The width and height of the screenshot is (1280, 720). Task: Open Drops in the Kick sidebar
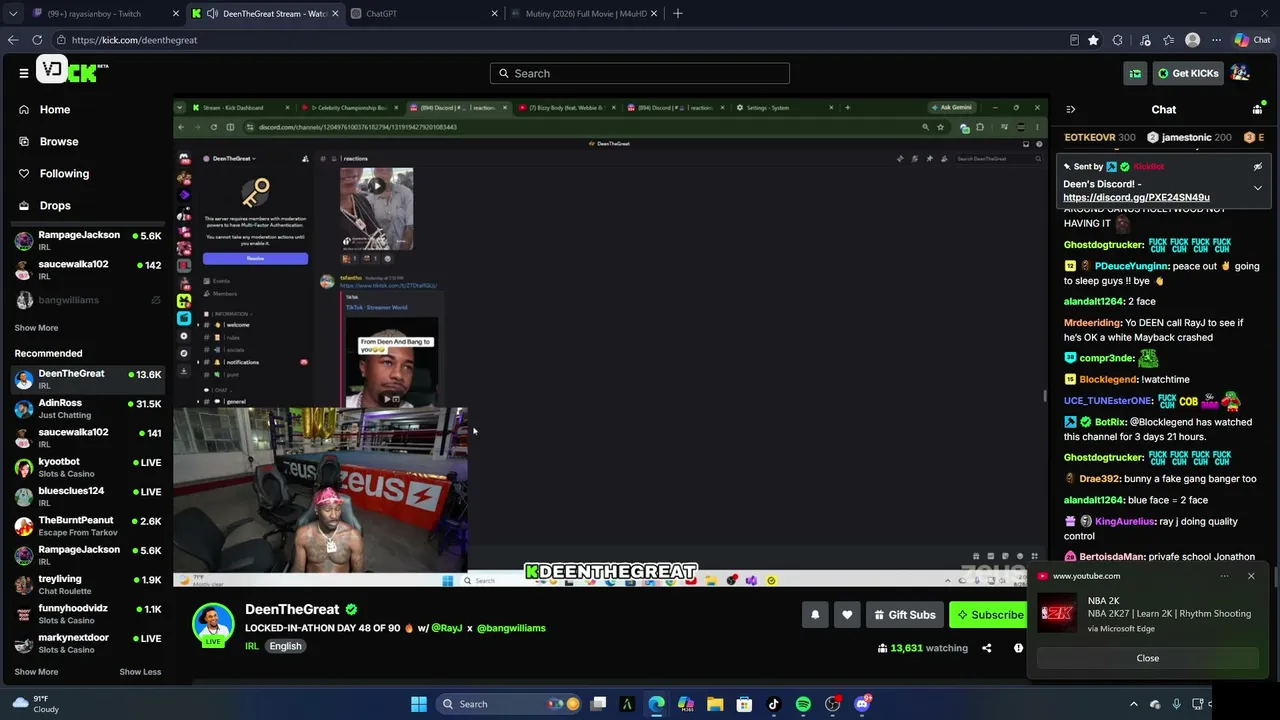point(55,205)
